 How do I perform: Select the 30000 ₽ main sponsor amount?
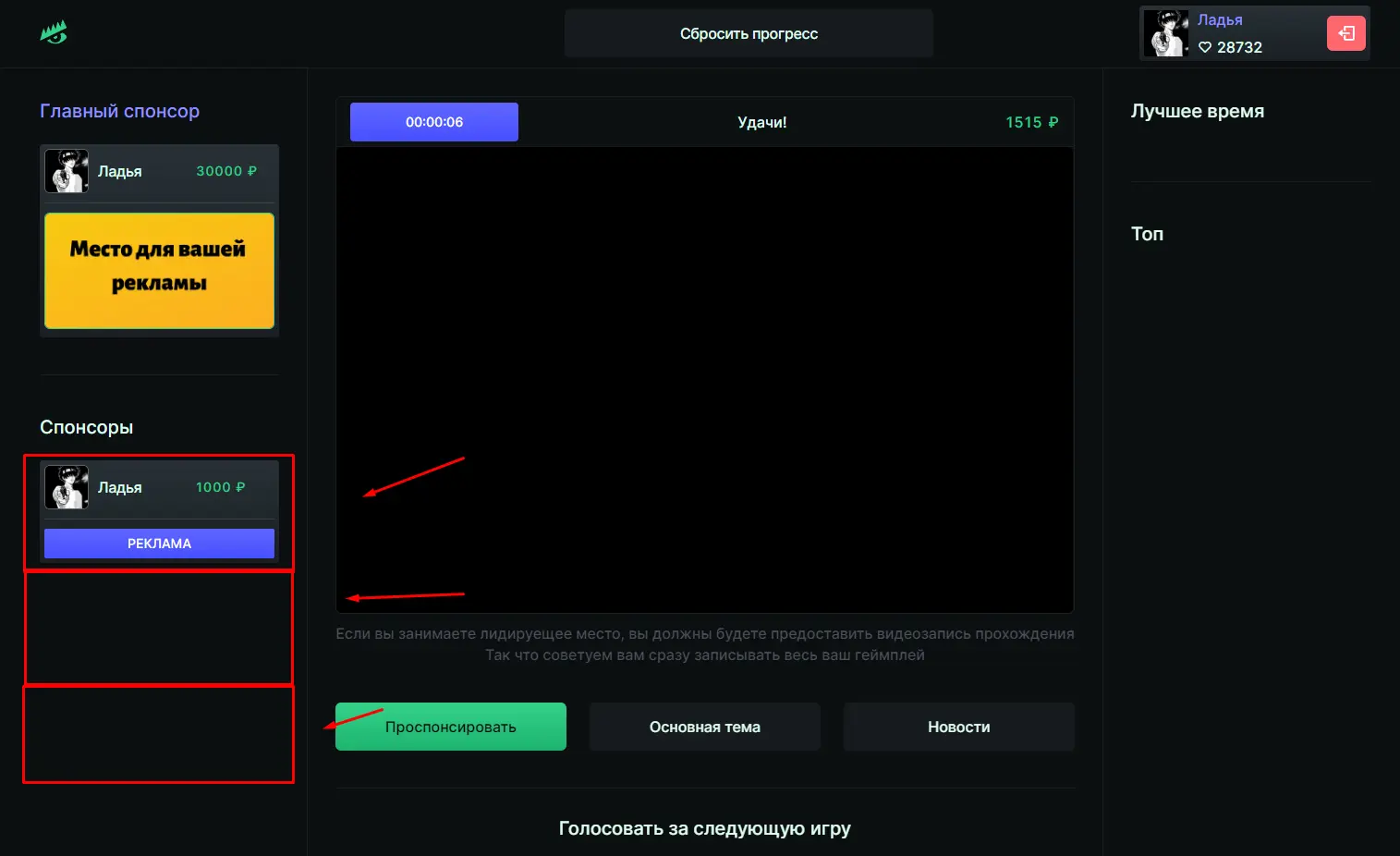tap(226, 171)
